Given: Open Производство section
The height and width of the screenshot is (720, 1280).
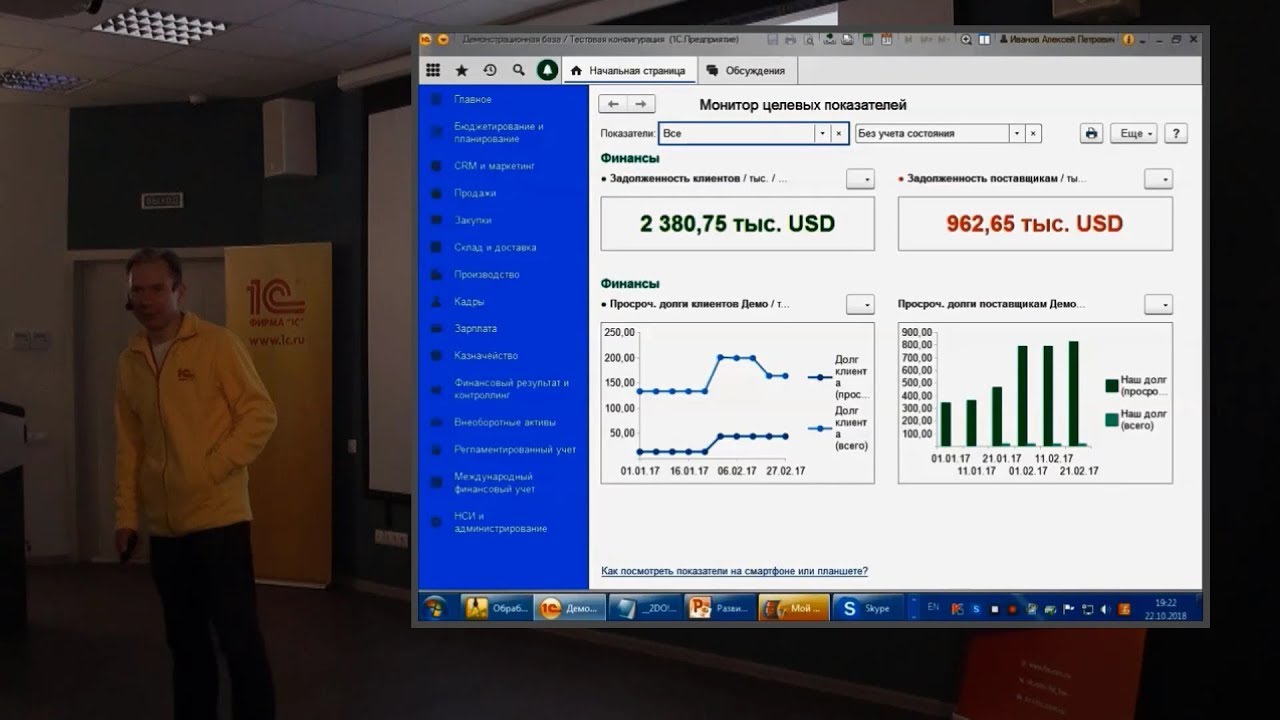Looking at the screenshot, I should (x=486, y=274).
